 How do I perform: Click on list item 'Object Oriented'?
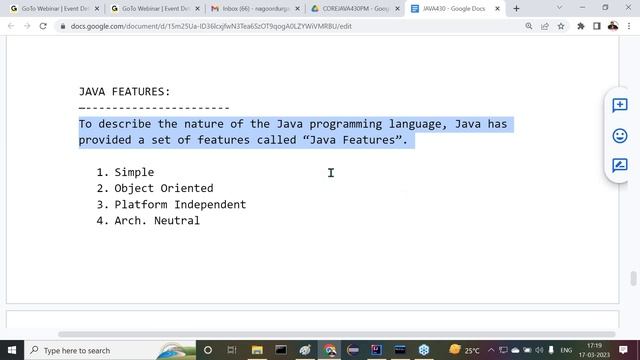tap(164, 188)
